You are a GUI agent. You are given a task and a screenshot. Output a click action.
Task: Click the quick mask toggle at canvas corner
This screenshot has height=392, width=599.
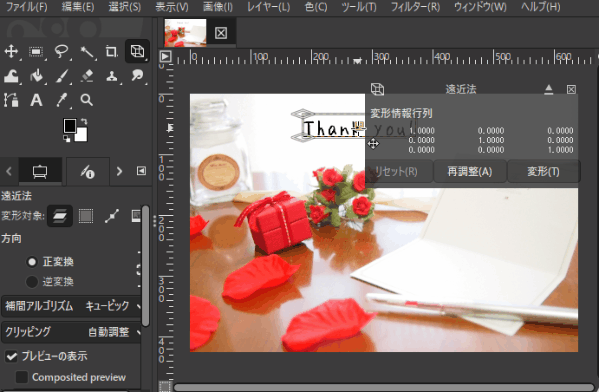tap(165, 387)
